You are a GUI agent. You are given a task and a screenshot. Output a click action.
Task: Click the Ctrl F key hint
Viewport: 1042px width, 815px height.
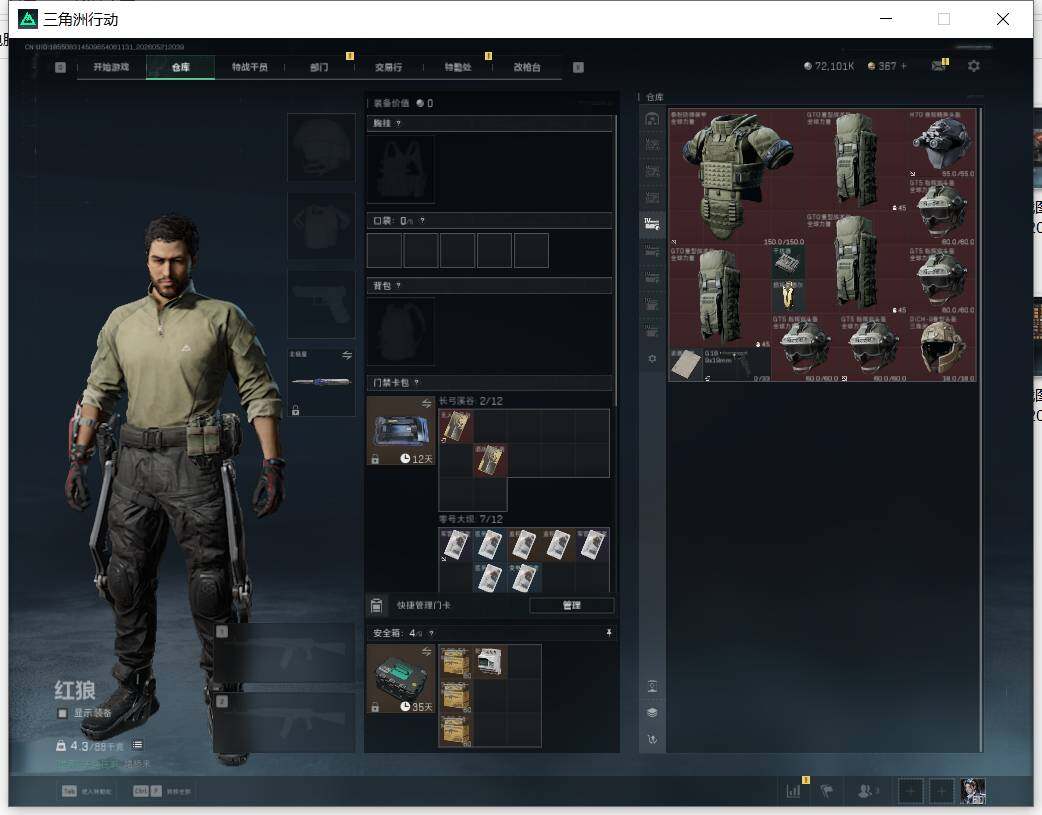tap(148, 791)
